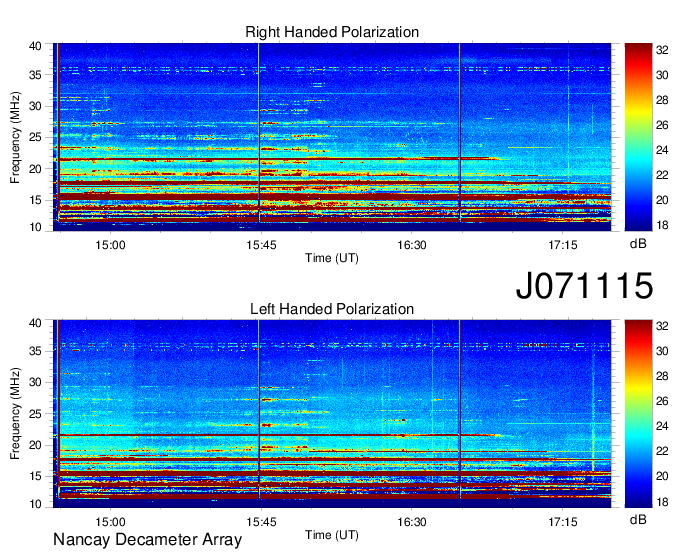The image size is (680, 552).
Task: Click the Left Handed Polarization title
Action: [332, 309]
